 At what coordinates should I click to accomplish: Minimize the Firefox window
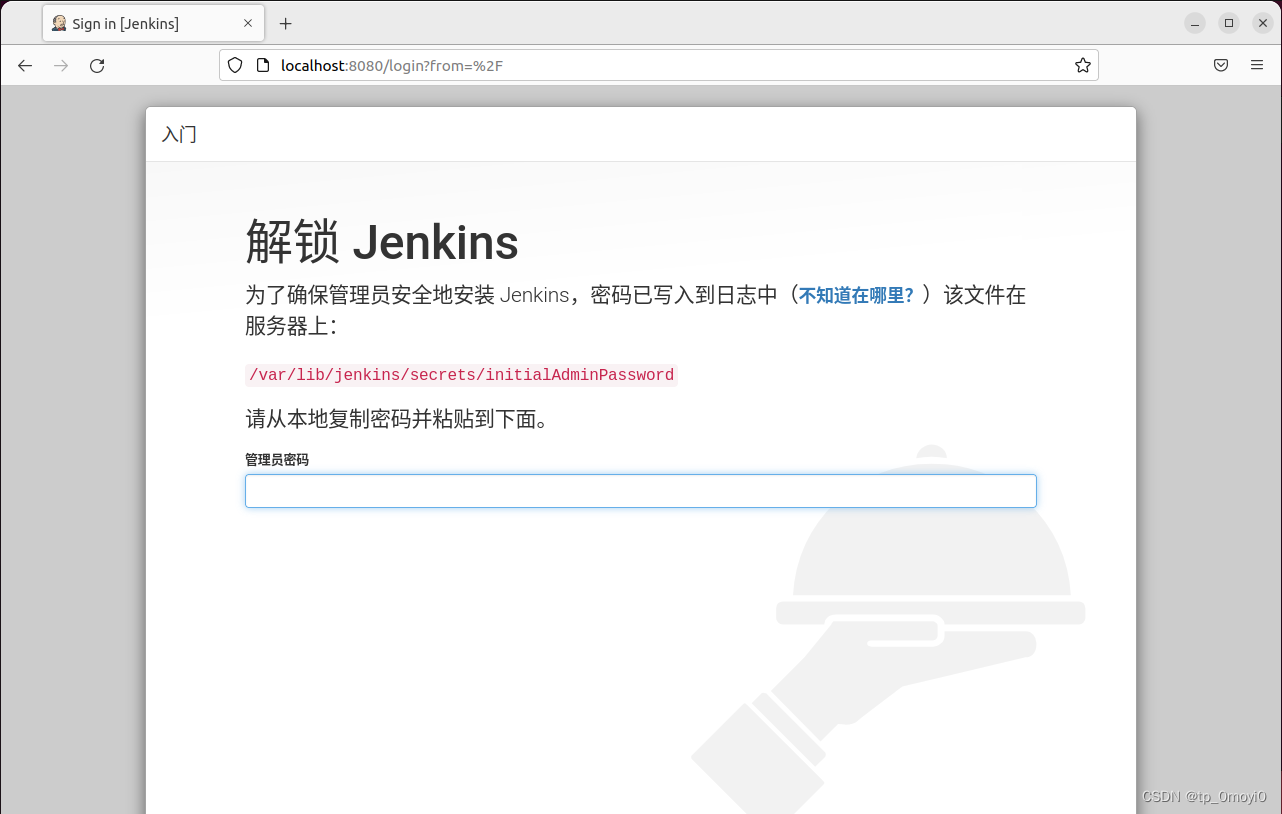[x=1194, y=22]
